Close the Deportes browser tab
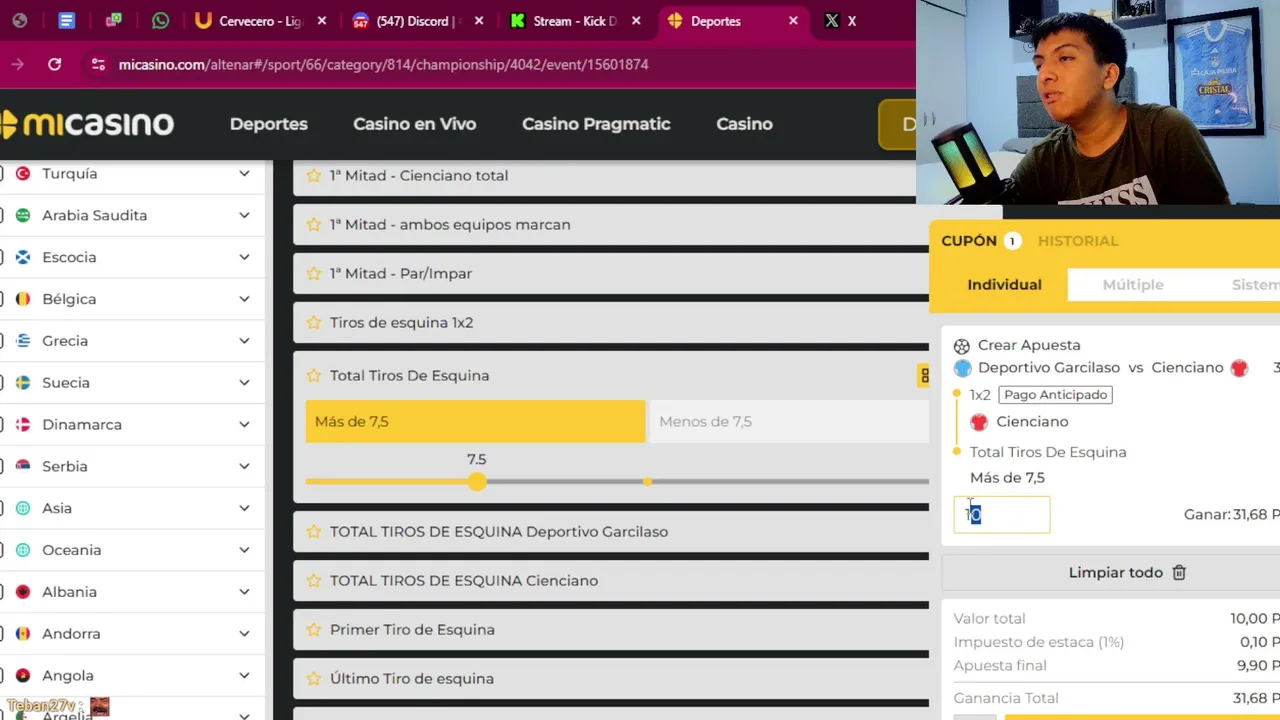 coord(793,21)
